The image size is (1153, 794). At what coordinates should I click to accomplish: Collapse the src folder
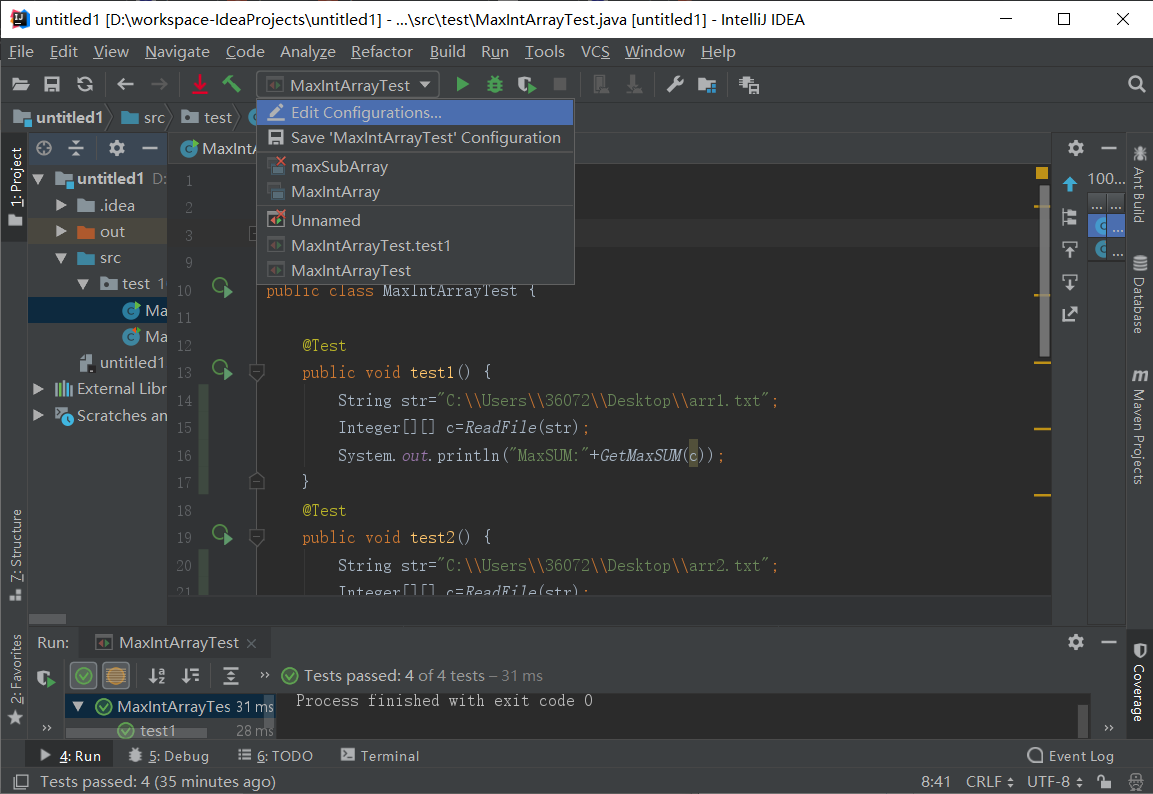(x=62, y=258)
